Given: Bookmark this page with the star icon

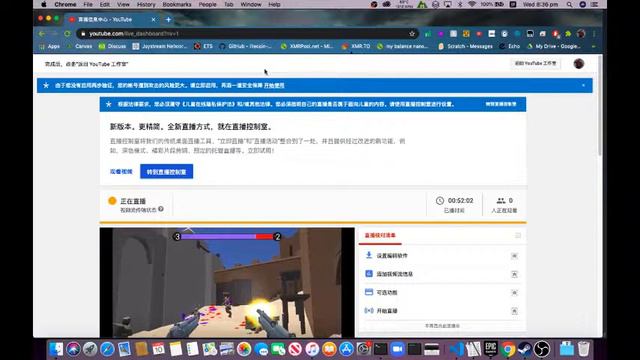Looking at the screenshot, I should pos(412,33).
